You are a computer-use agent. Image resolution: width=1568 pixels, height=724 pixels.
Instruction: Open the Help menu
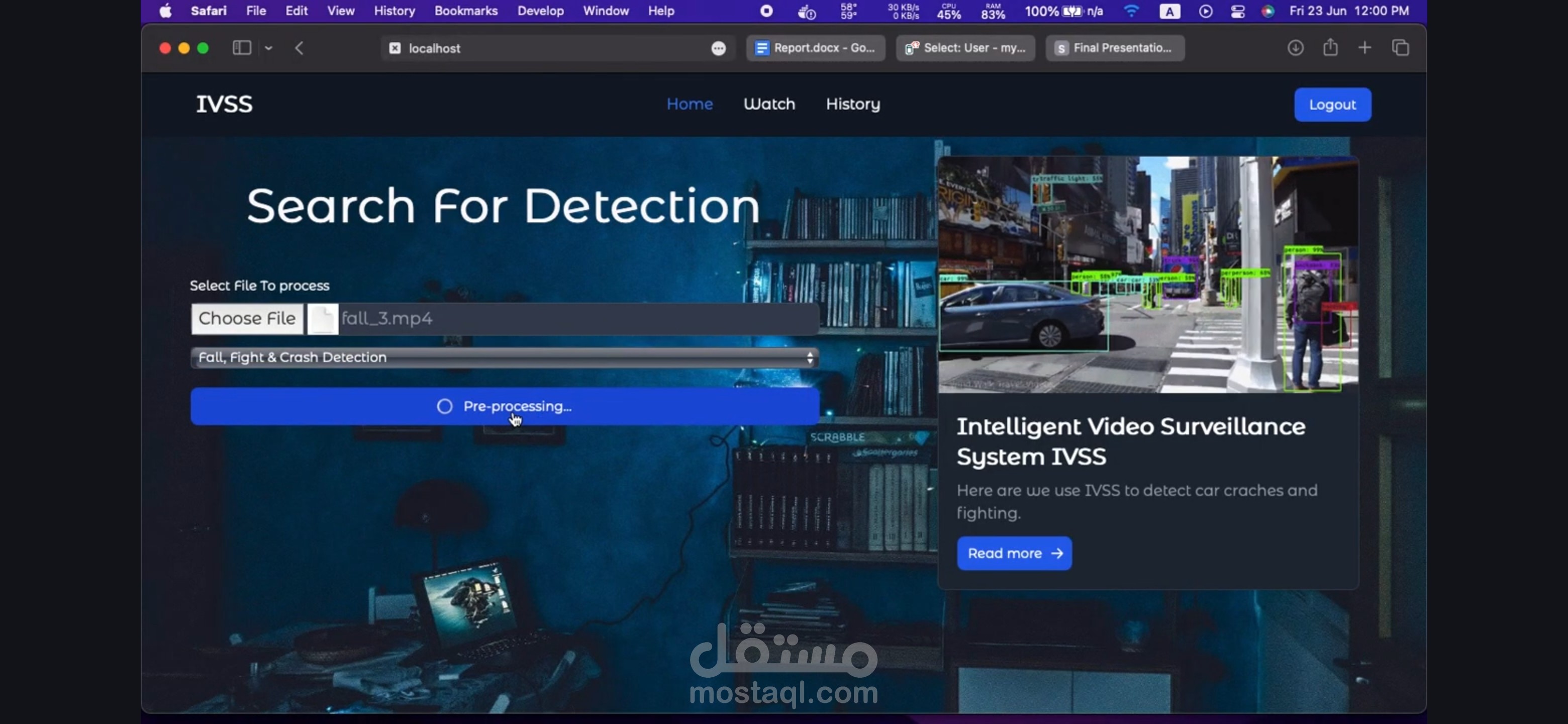point(661,11)
